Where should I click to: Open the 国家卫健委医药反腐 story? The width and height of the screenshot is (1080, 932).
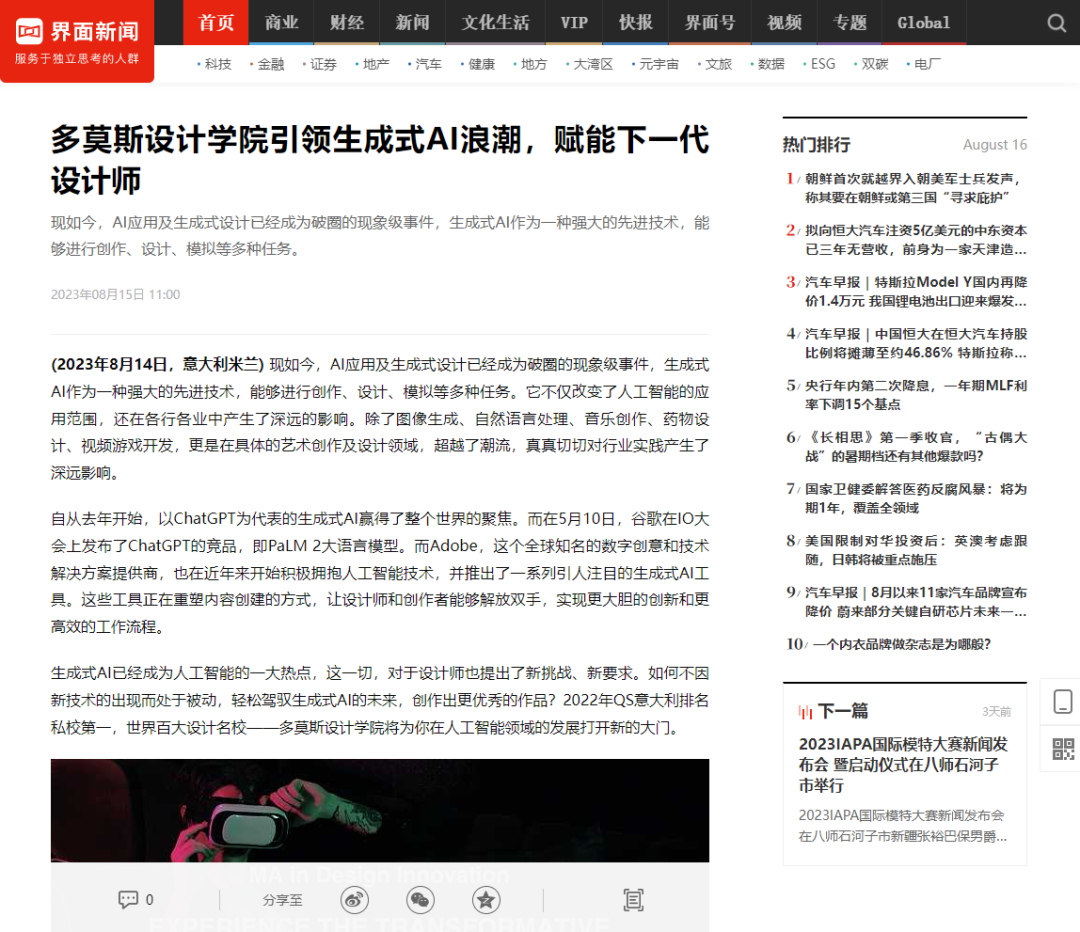point(916,498)
